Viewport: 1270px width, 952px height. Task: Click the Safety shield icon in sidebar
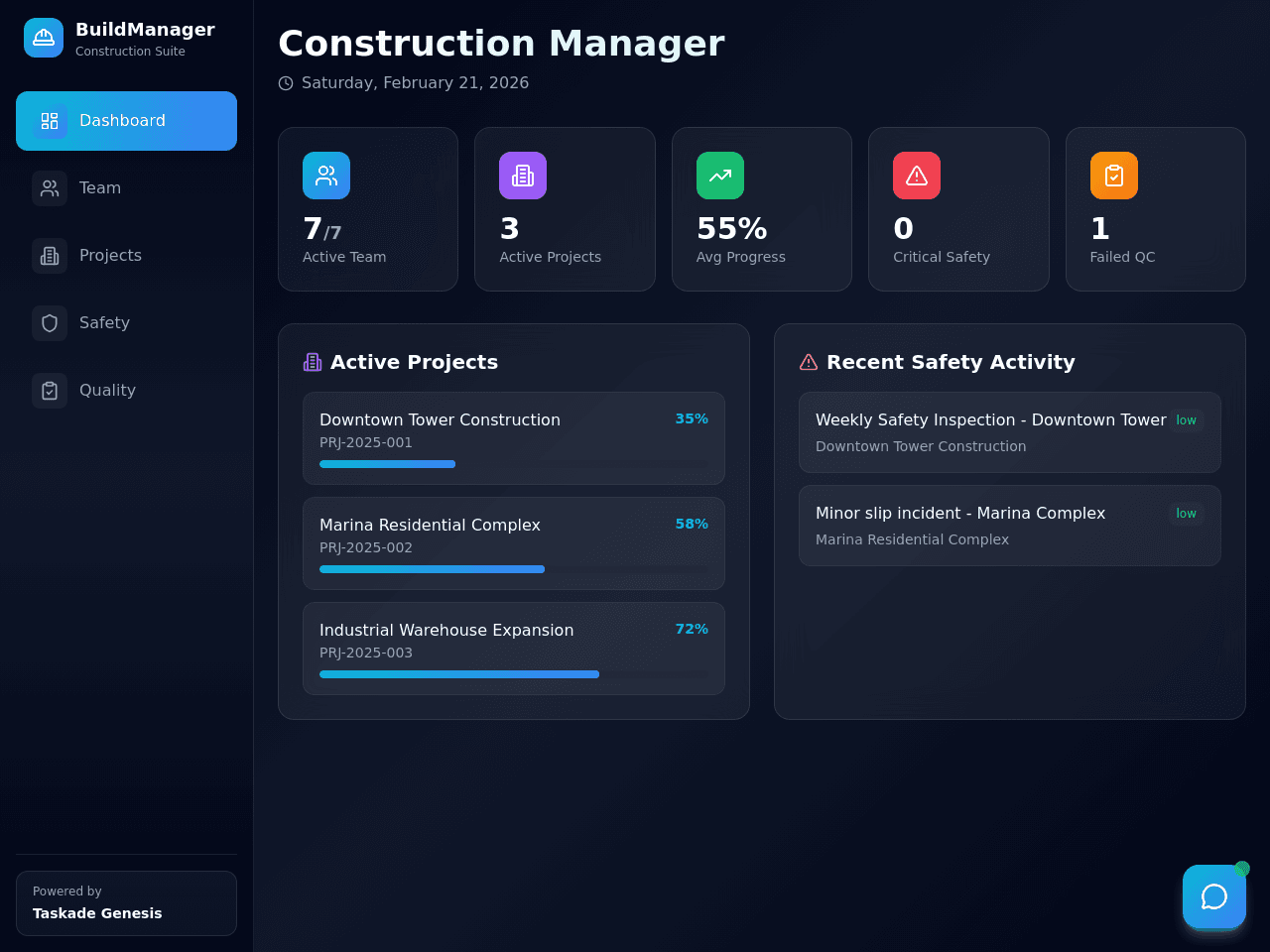point(50,323)
